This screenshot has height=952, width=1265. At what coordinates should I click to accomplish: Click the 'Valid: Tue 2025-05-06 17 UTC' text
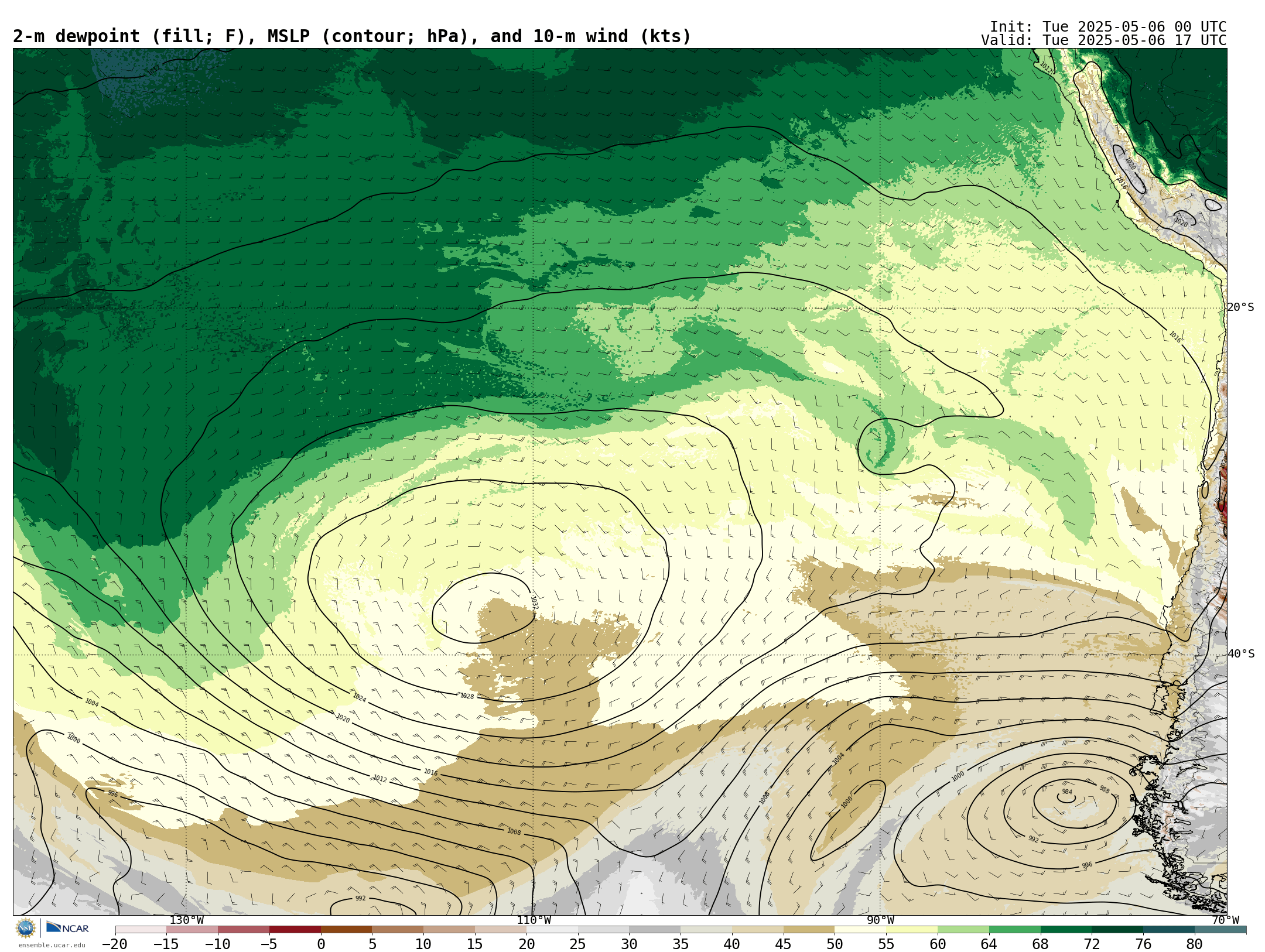pos(1104,40)
